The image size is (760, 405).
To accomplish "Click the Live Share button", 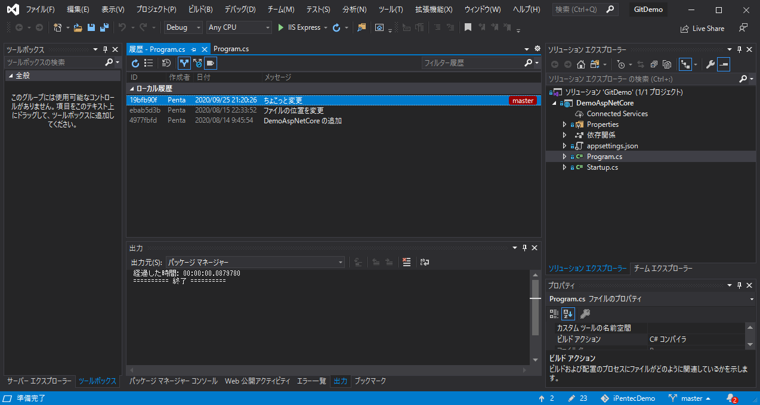I will 702,28.
